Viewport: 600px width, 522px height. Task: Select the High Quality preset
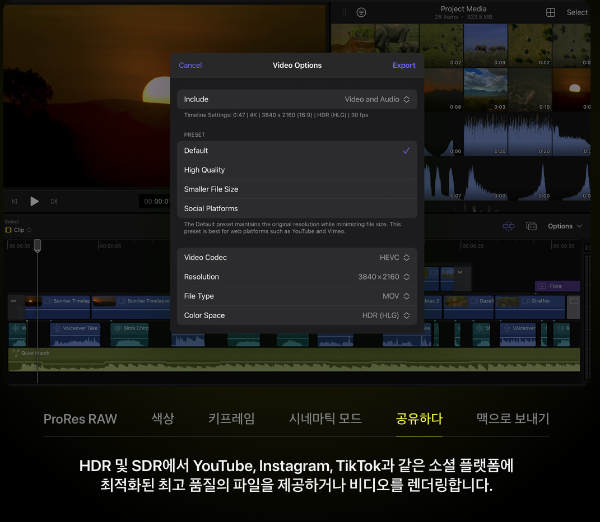[x=297, y=170]
